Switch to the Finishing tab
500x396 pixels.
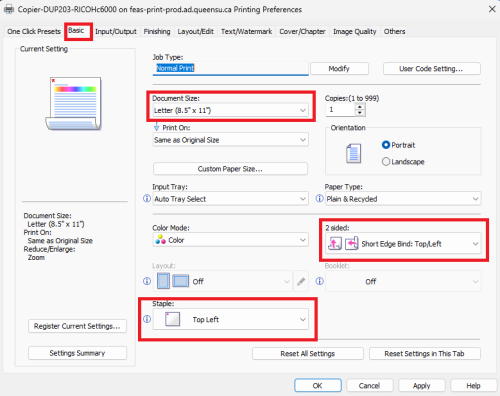tap(157, 31)
